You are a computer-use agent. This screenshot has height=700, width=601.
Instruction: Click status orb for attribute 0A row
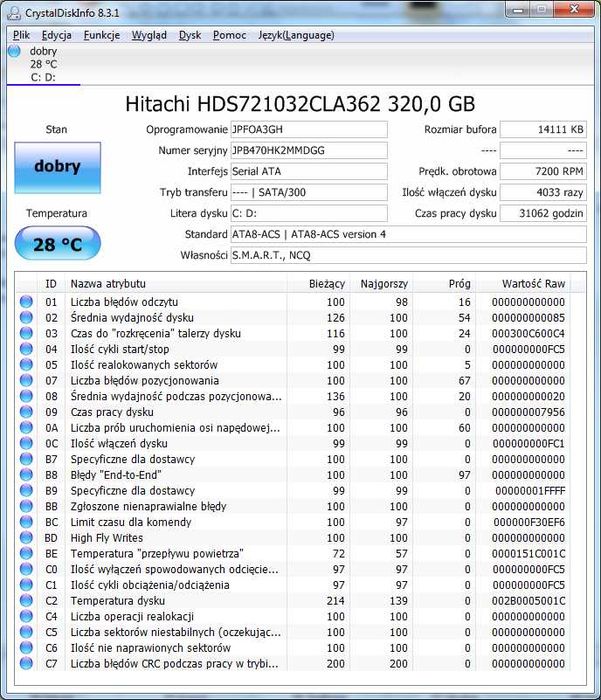(26, 428)
